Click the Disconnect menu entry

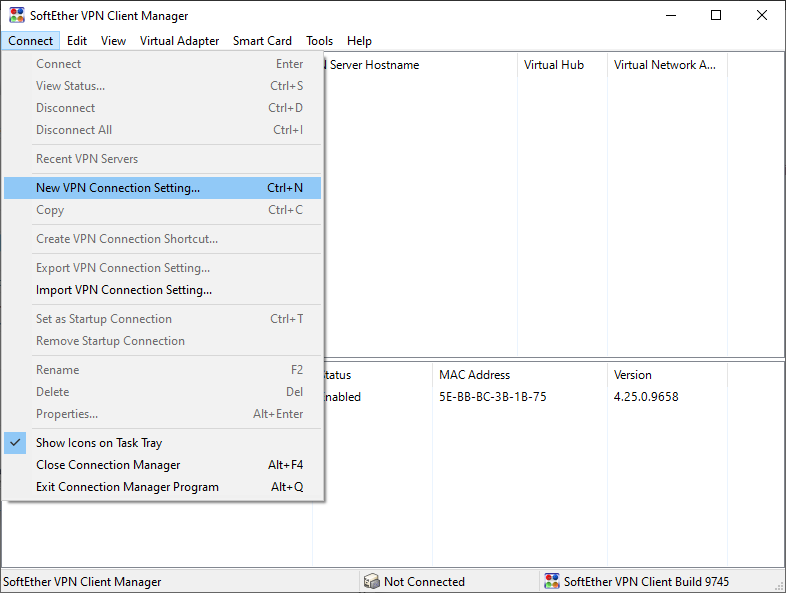[x=162, y=108]
